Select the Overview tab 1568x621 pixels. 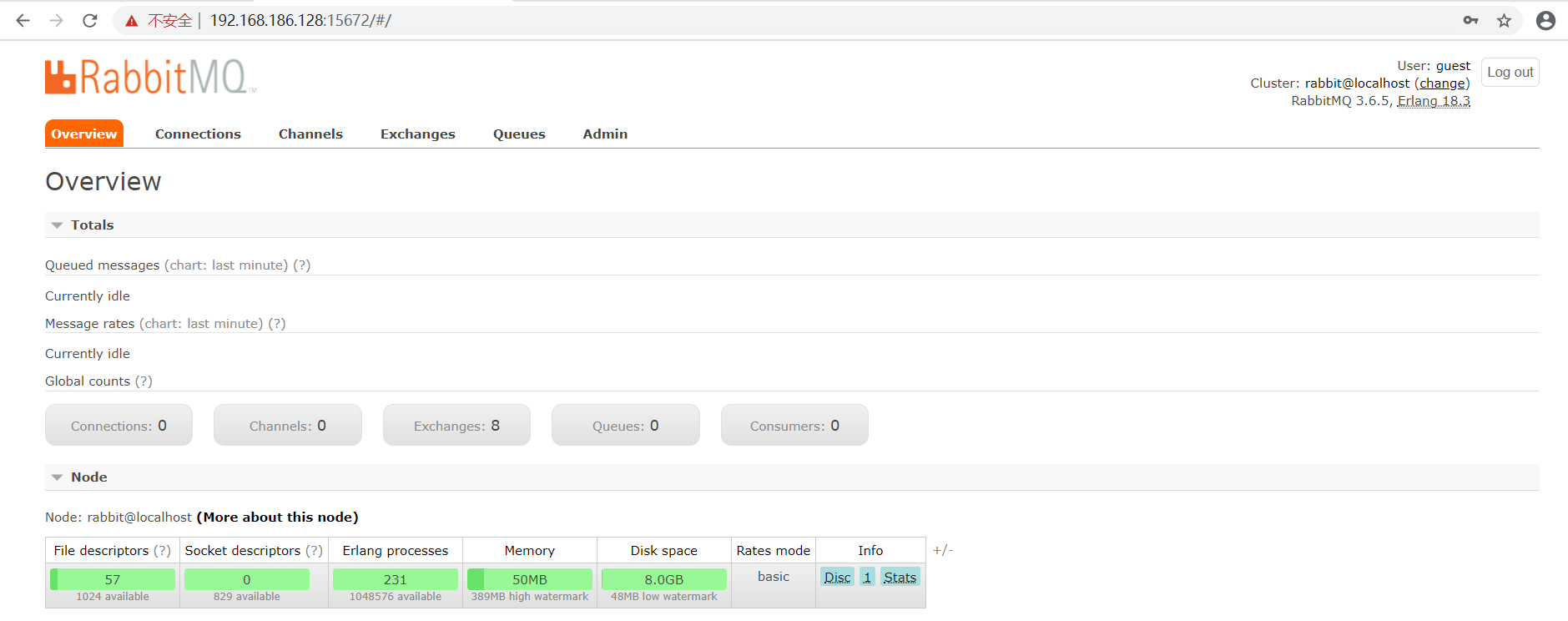click(x=84, y=134)
